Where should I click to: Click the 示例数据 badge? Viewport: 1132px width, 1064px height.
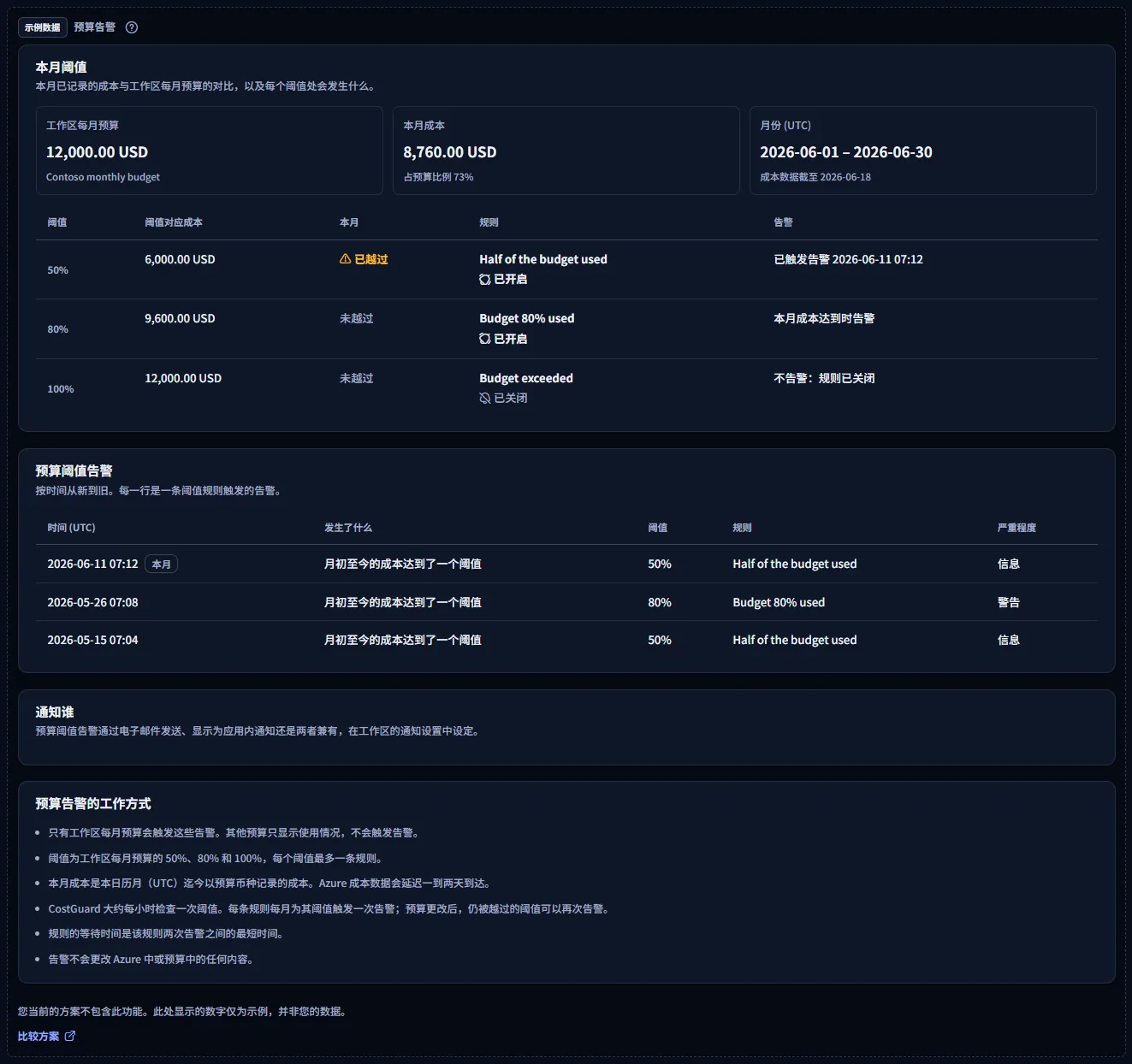point(43,27)
